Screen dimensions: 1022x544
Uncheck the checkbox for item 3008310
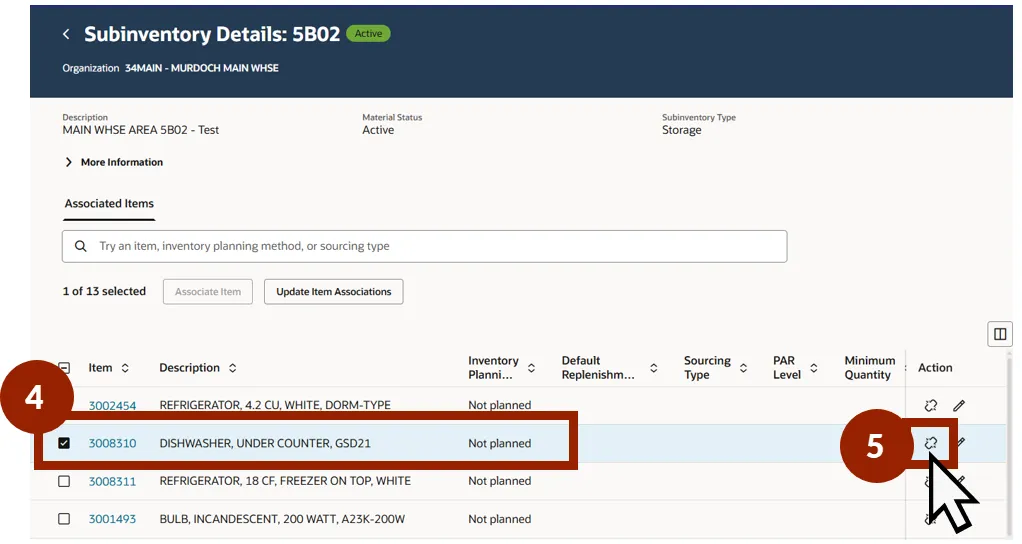(64, 443)
